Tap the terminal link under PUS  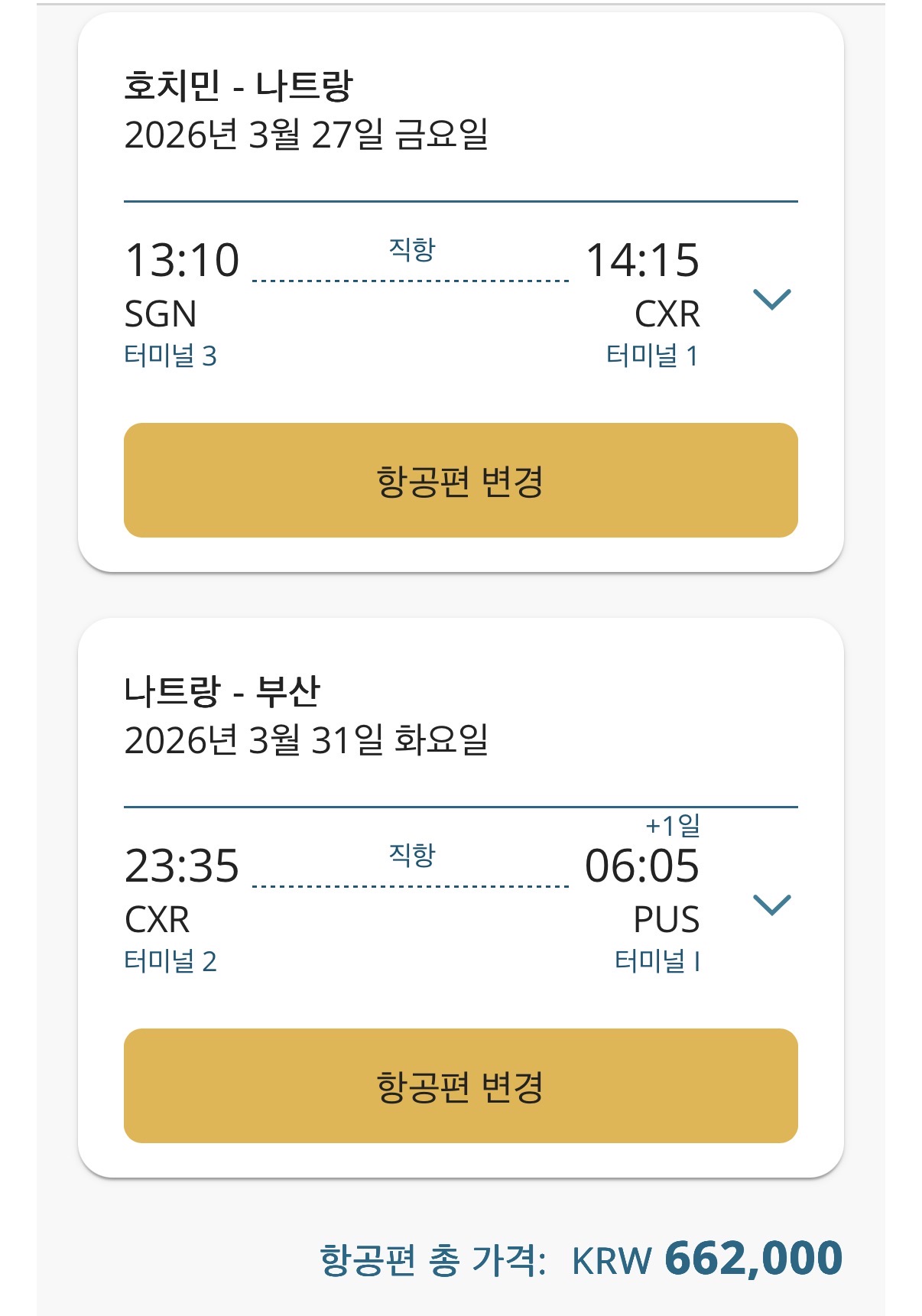tap(657, 961)
